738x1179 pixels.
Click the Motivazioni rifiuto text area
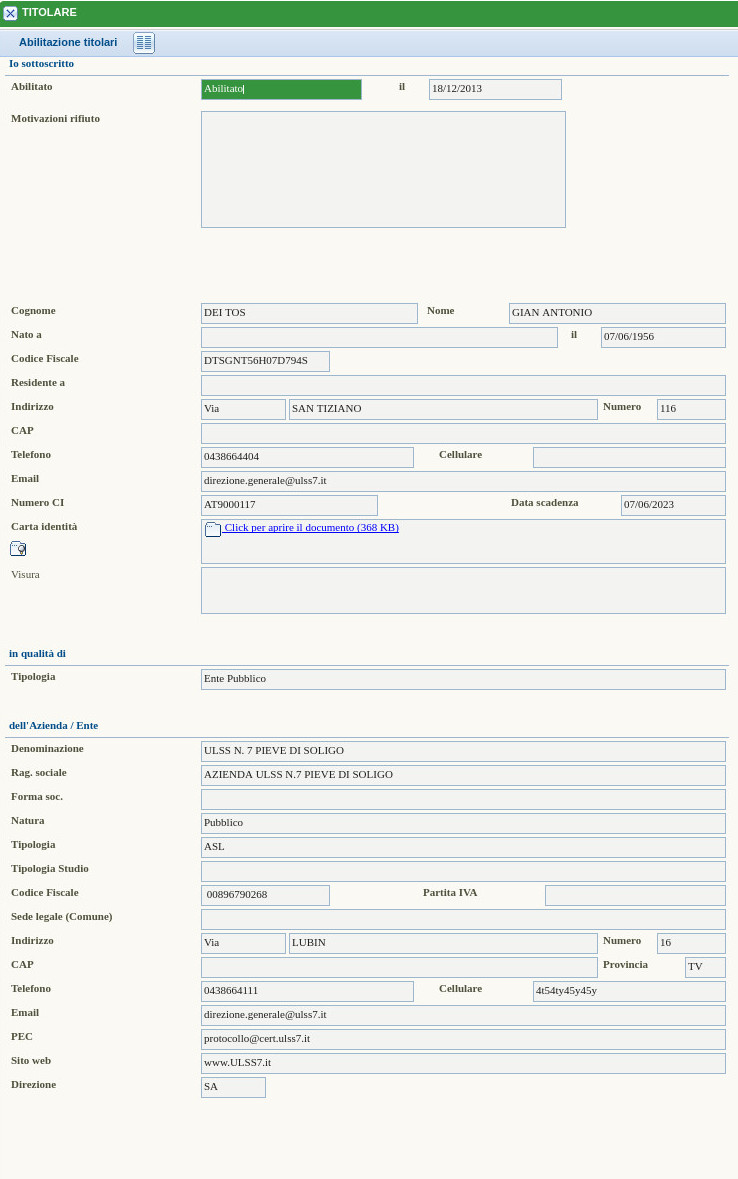coord(383,169)
